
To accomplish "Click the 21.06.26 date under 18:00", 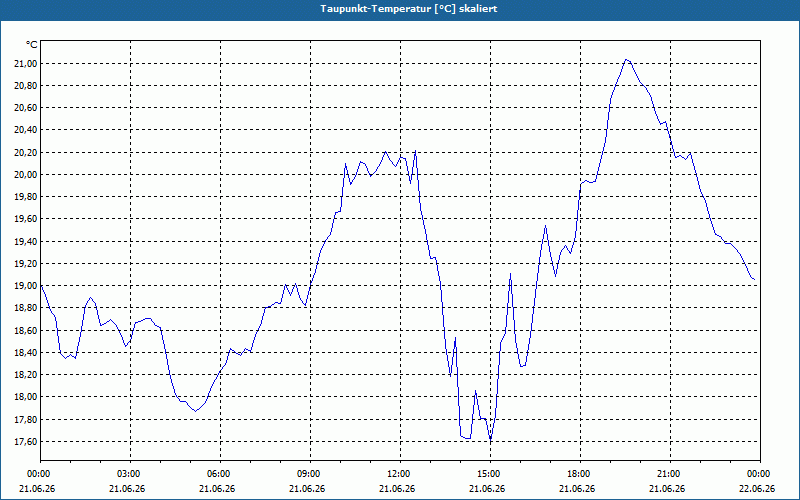I will (577, 489).
